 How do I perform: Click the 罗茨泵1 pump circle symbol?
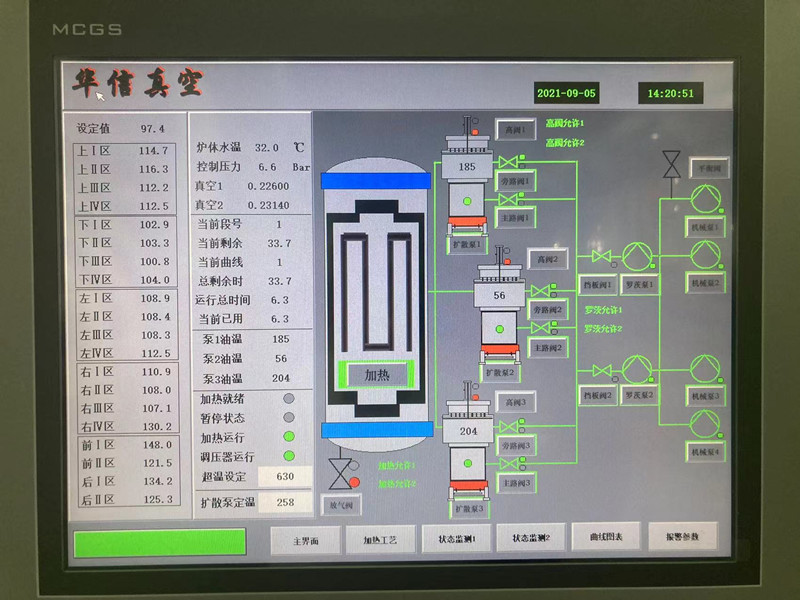tap(637, 256)
